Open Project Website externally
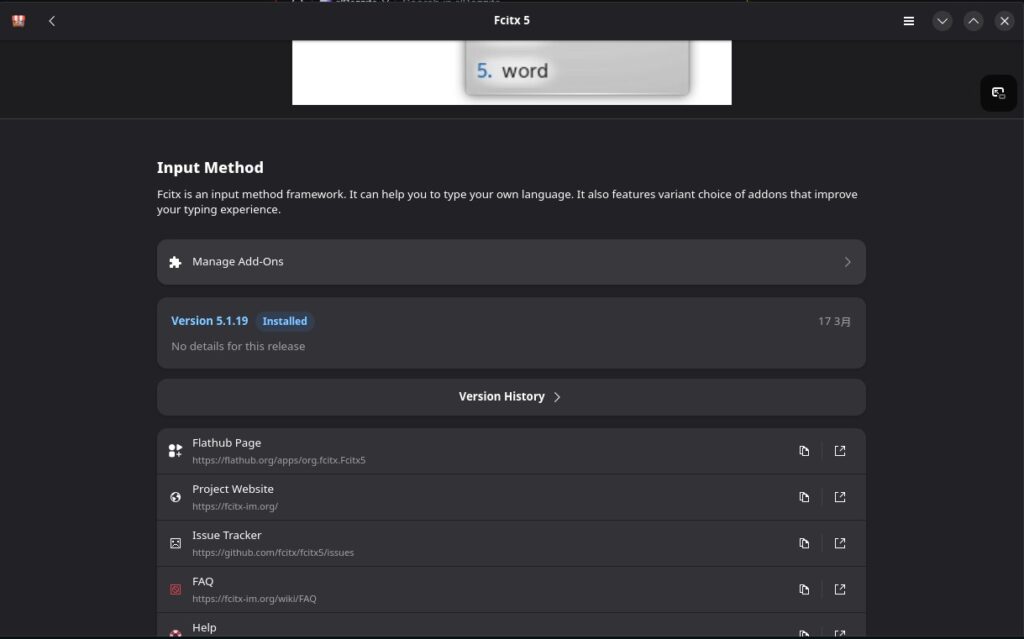This screenshot has width=1024, height=639. pos(840,497)
